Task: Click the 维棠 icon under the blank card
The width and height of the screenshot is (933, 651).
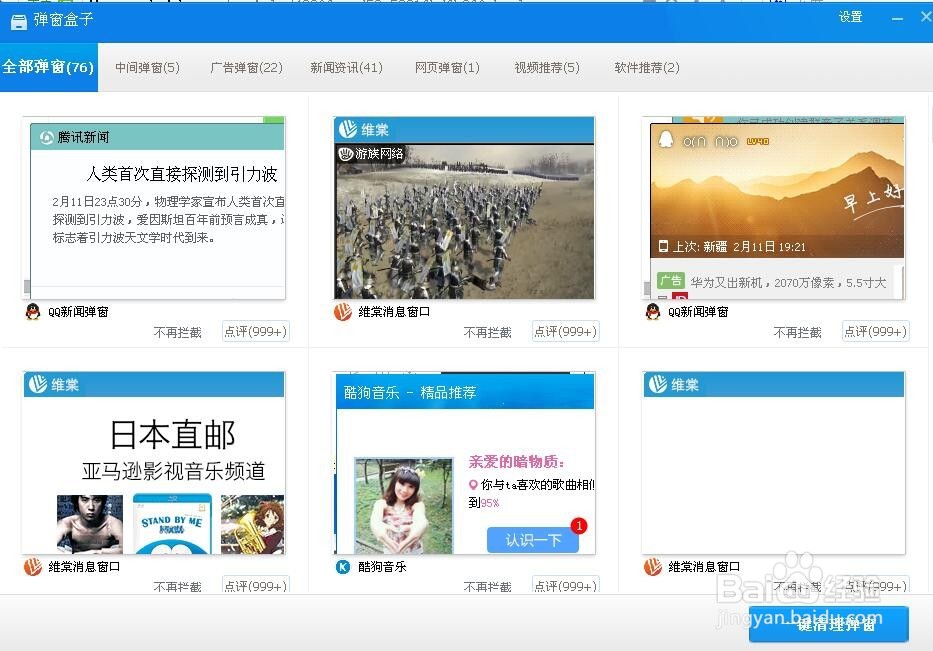Action: pos(653,567)
